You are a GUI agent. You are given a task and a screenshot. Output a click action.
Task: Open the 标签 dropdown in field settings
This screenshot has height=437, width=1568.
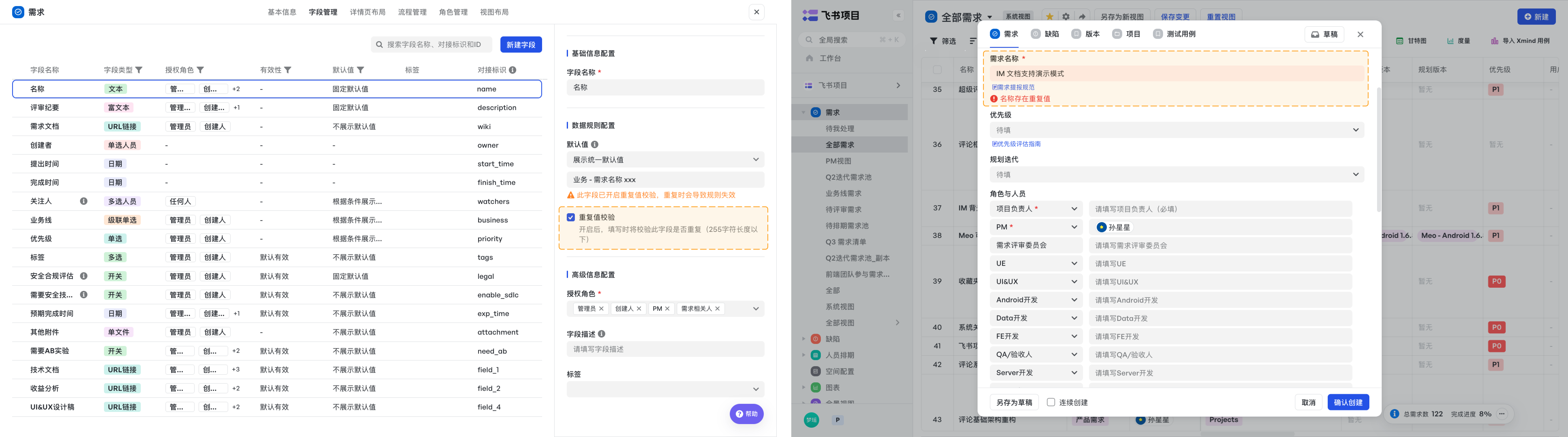pos(665,389)
